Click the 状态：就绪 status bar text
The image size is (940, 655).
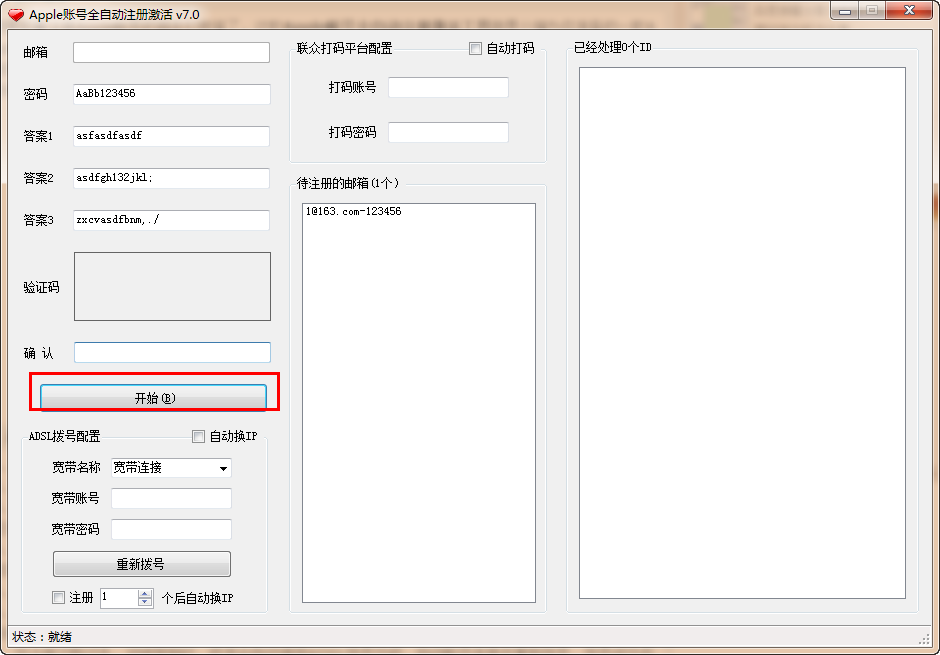pos(42,637)
